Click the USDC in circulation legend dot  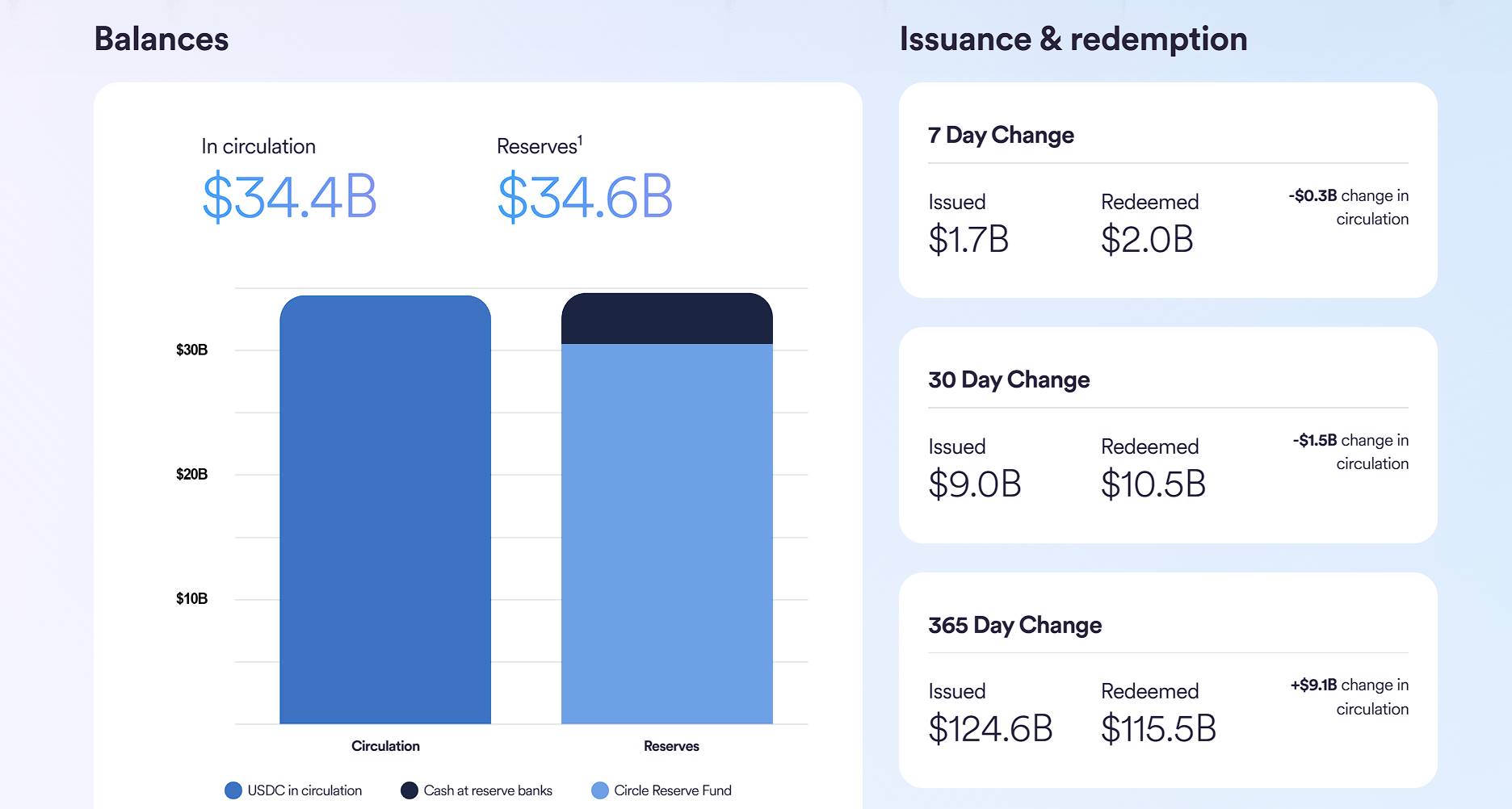click(233, 790)
